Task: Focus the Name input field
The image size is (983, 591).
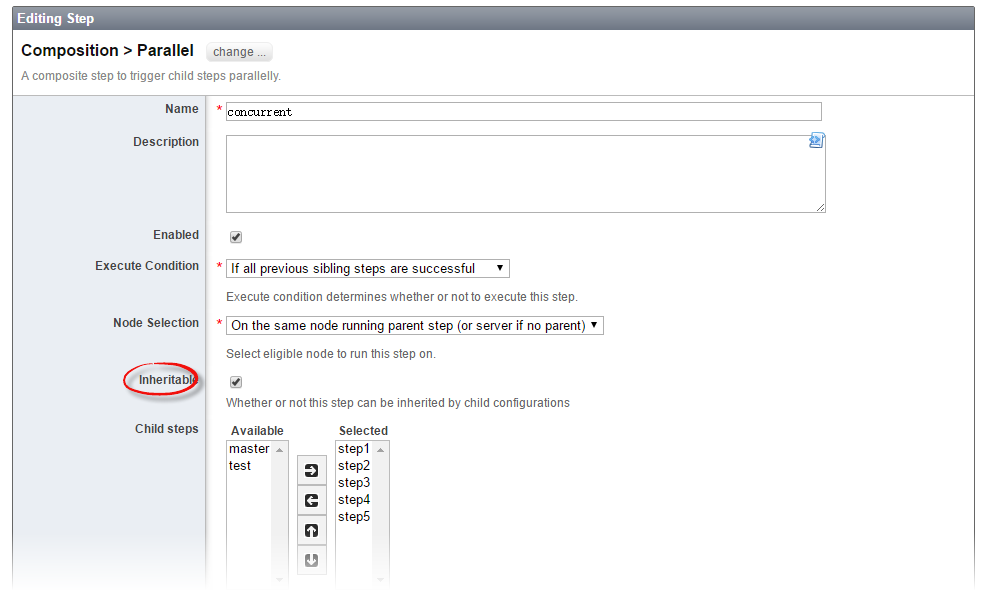Action: click(523, 112)
